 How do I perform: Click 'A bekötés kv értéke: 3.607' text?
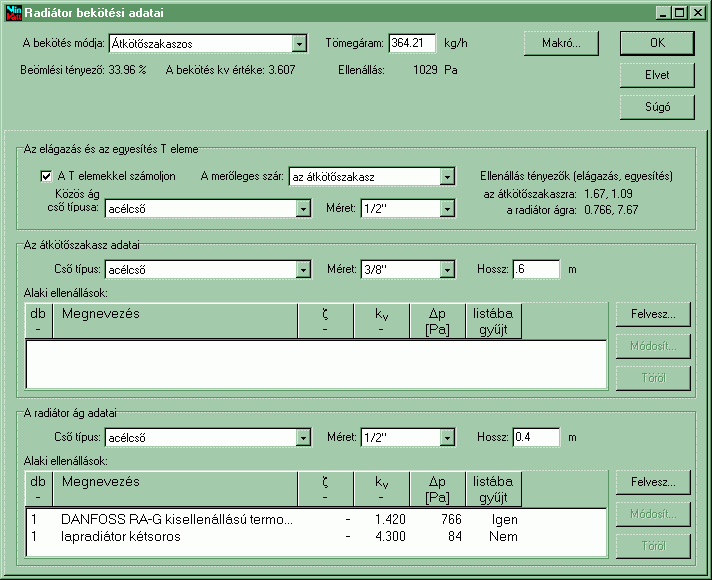pyautogui.click(x=230, y=70)
